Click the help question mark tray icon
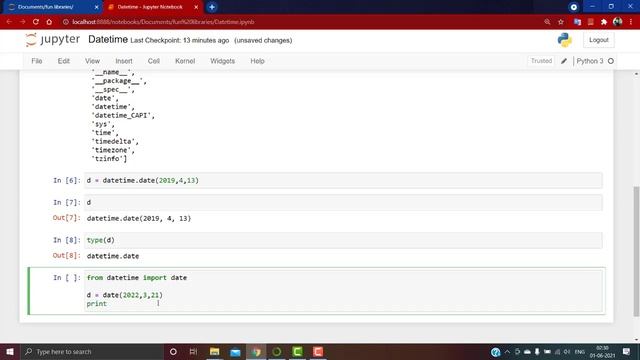 496,352
